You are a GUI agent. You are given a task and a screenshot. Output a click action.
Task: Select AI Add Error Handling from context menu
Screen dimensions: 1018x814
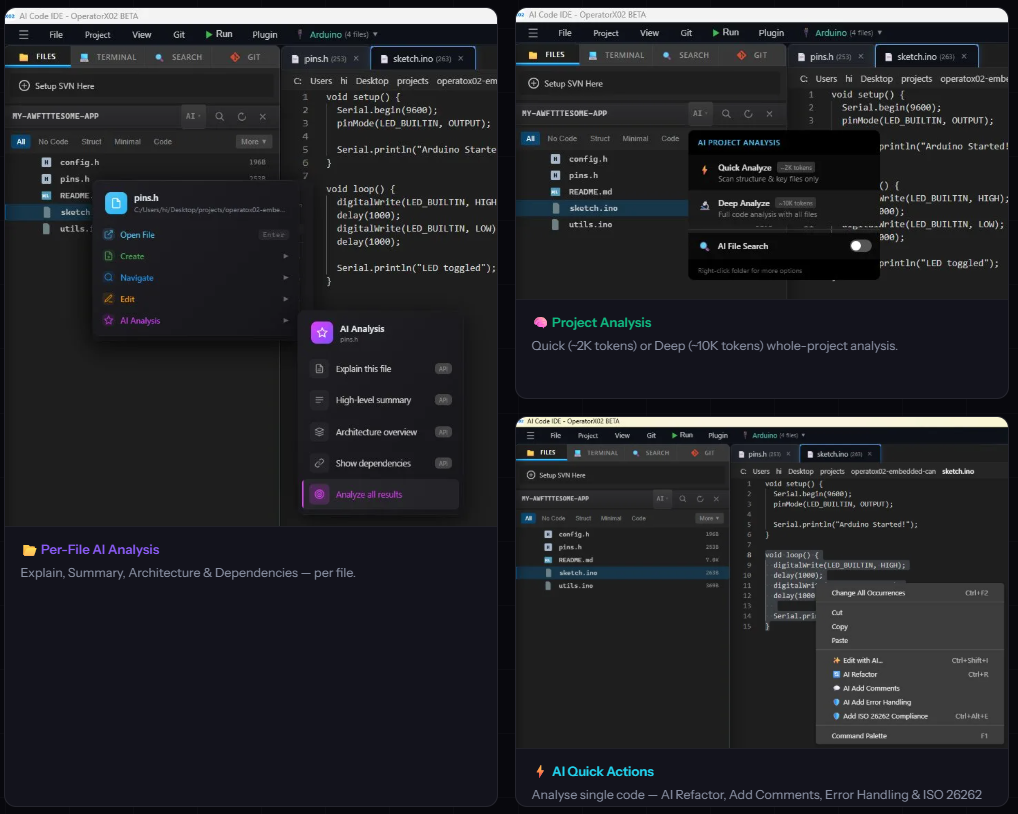click(x=878, y=701)
